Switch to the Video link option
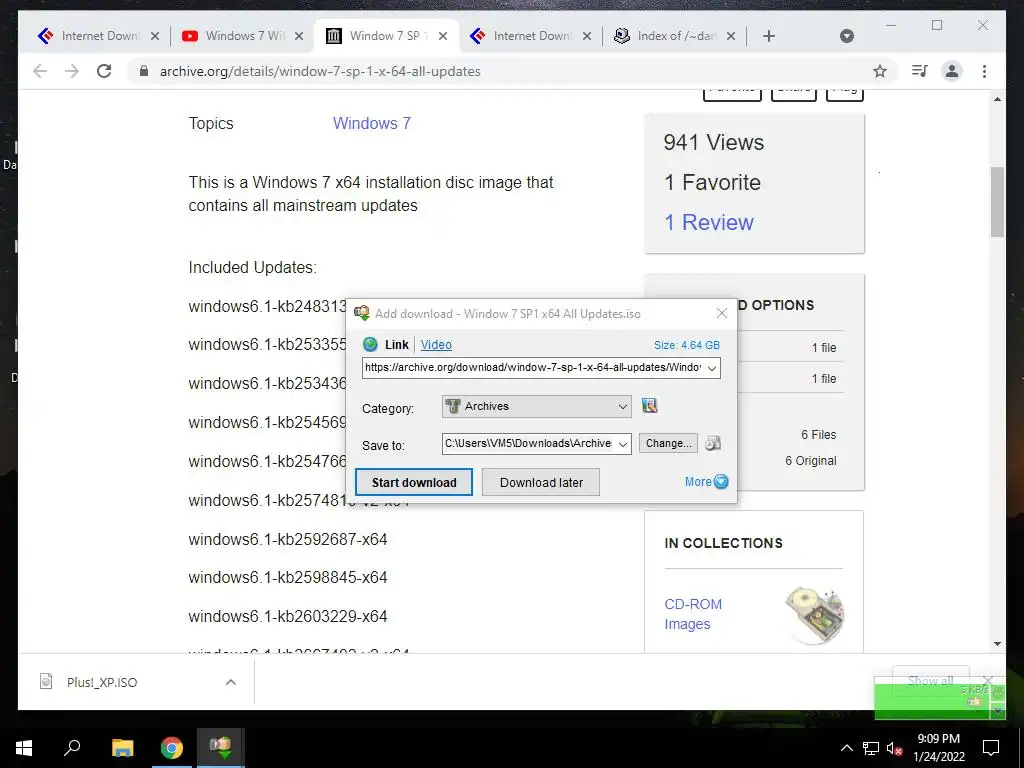Screen dimensions: 1024x768 (x=436, y=345)
